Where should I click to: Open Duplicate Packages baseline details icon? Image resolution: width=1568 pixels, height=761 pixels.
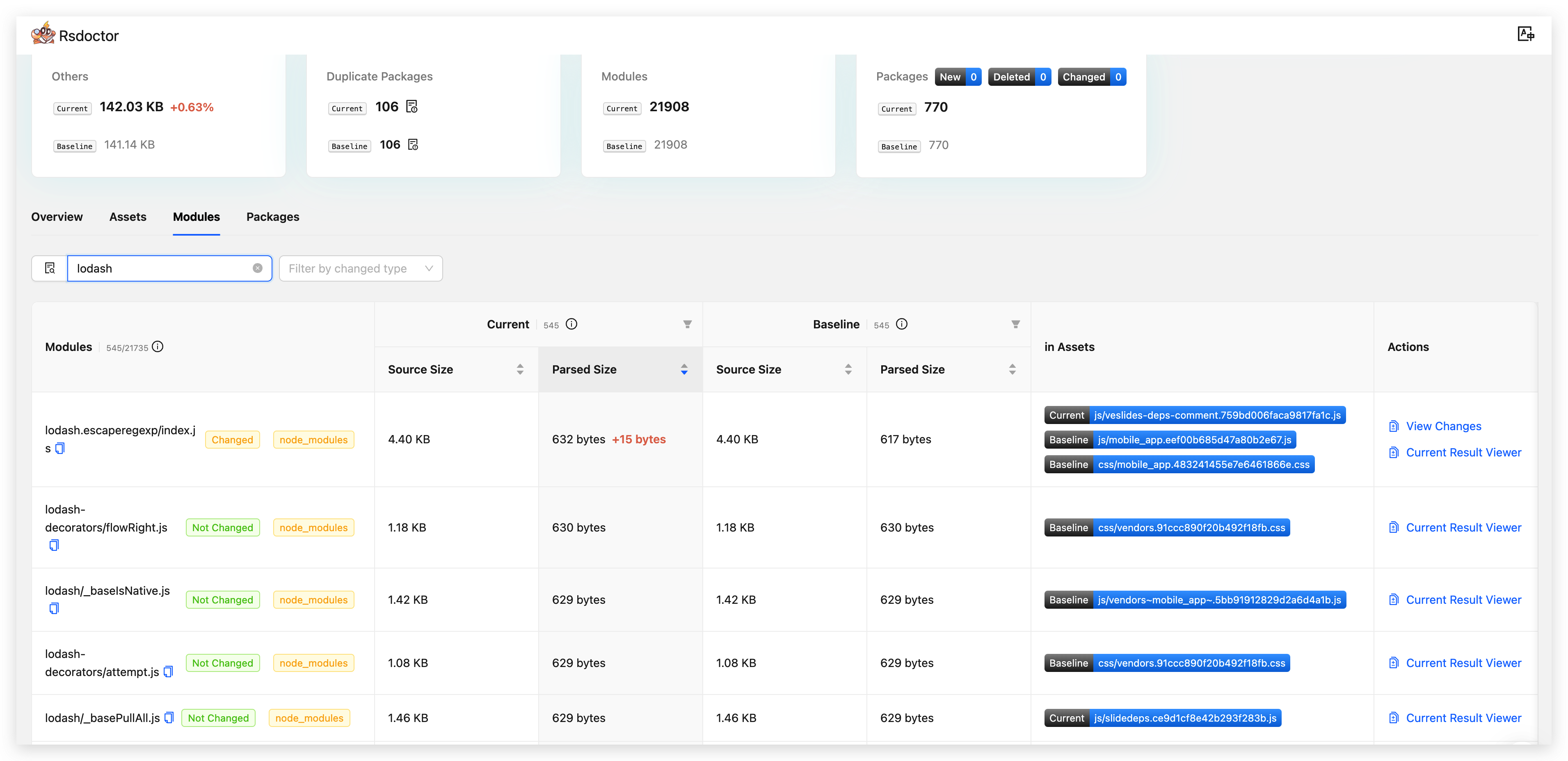413,144
